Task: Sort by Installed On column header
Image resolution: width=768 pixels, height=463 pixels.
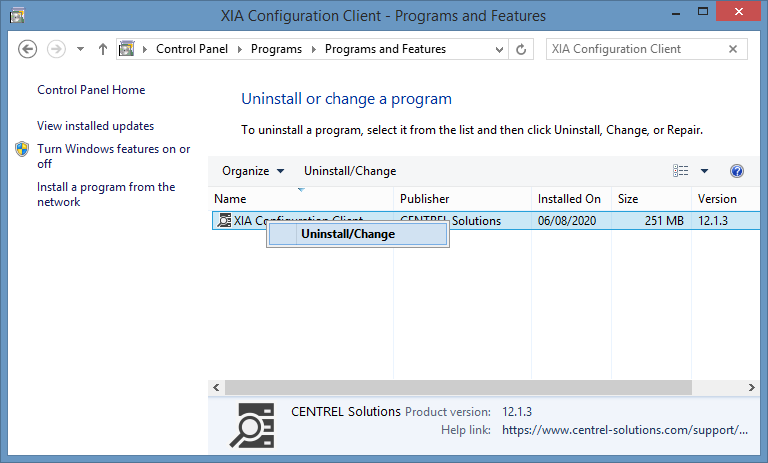Action: tap(571, 199)
